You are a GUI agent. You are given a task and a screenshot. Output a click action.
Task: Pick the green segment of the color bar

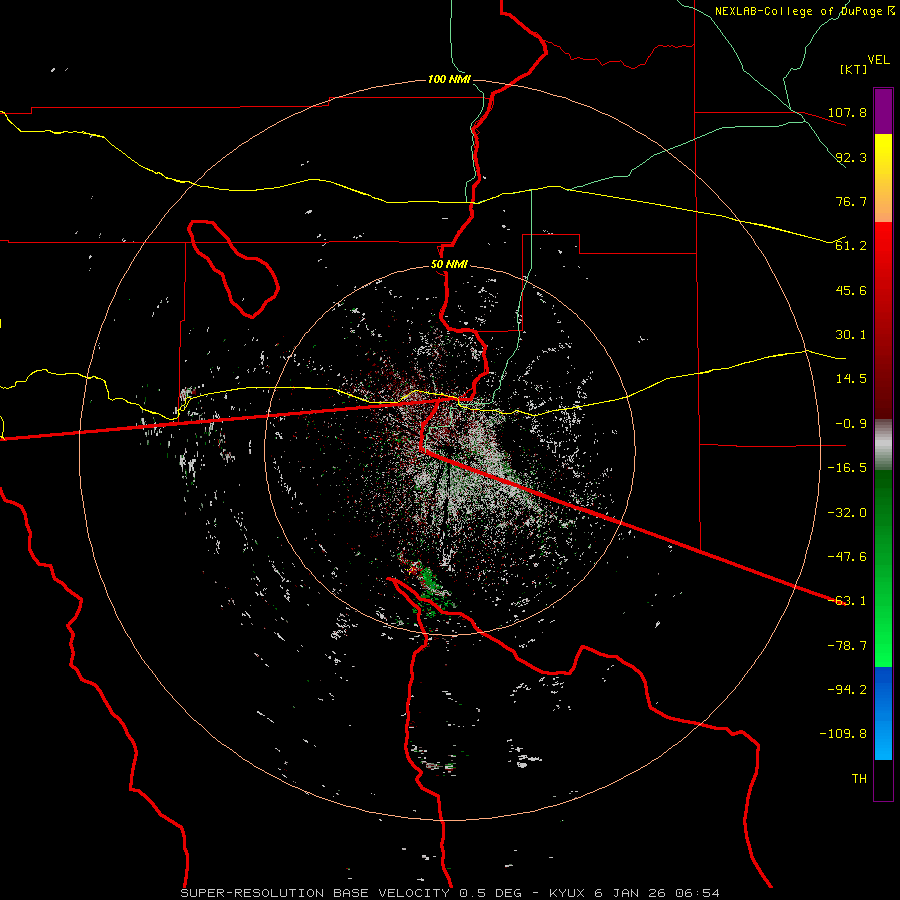pos(883,568)
